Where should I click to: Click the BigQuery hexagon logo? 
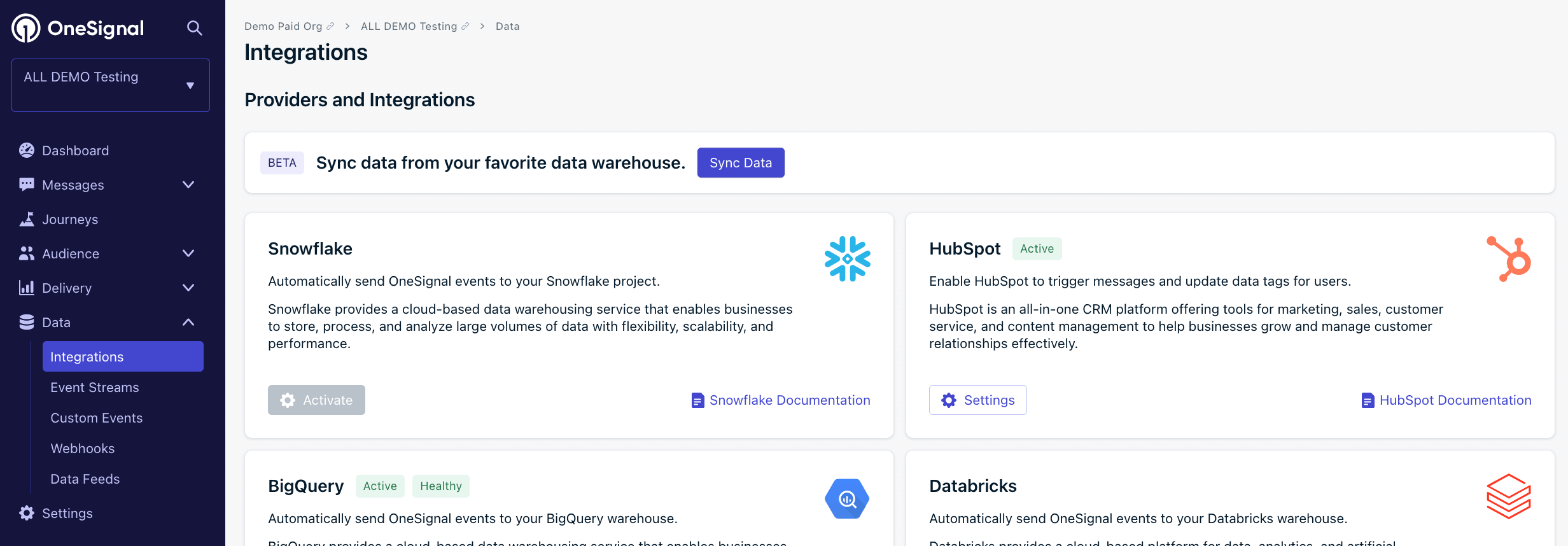tap(848, 498)
